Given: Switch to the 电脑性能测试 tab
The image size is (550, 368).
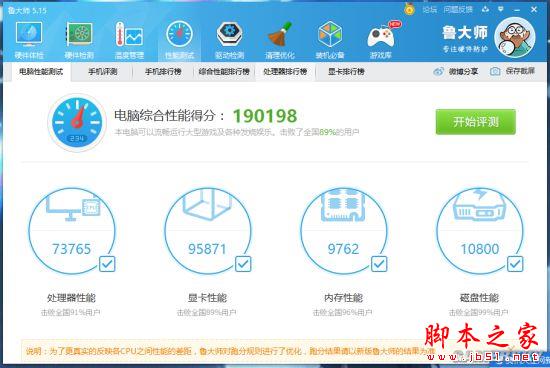Looking at the screenshot, I should (41, 72).
